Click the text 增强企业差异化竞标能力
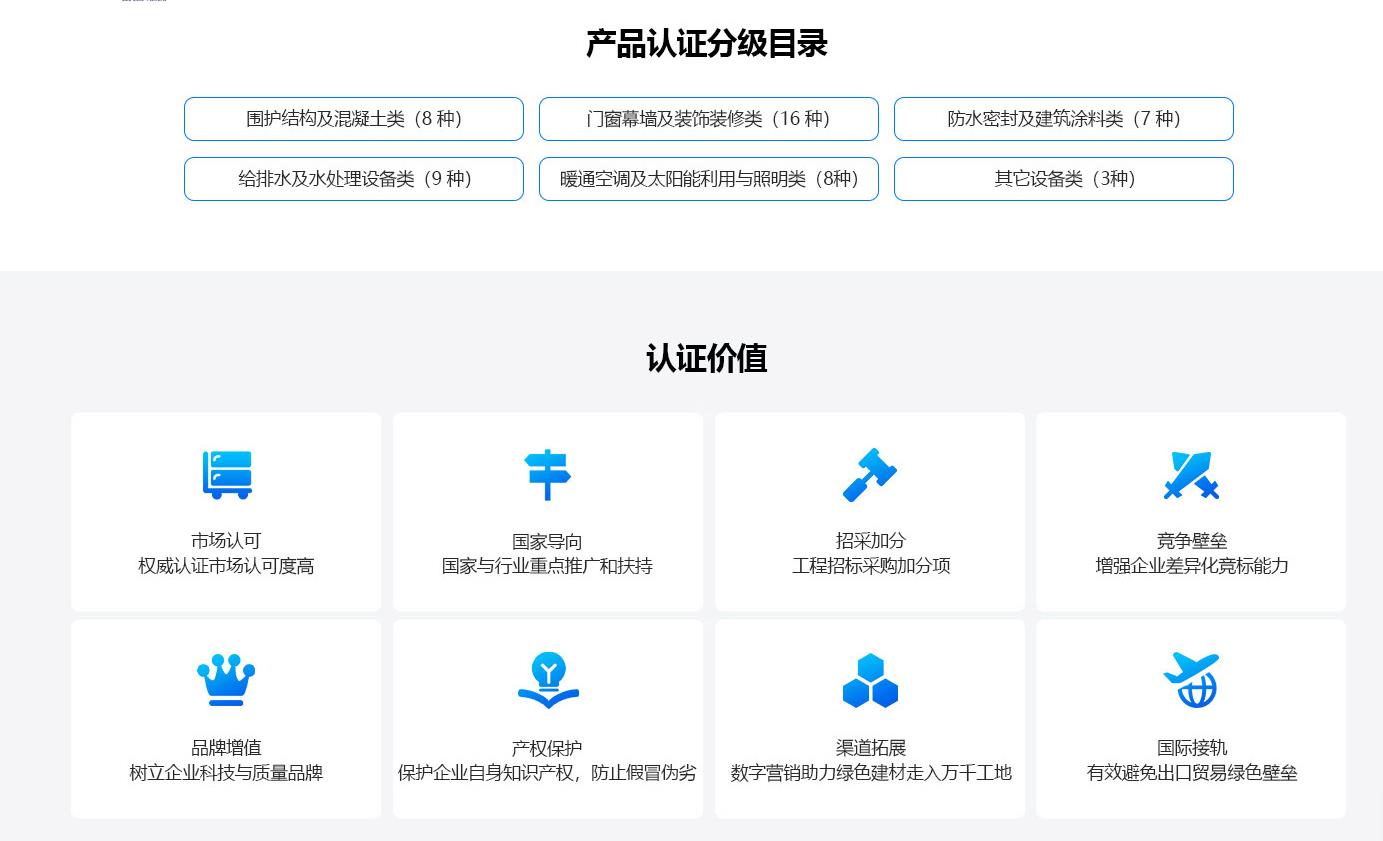 1192,566
